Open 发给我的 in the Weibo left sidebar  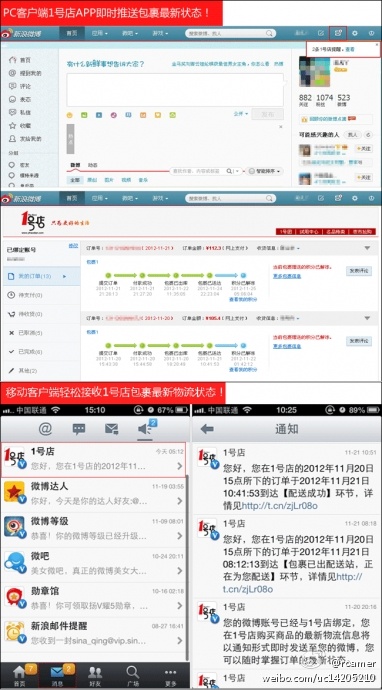[26, 139]
